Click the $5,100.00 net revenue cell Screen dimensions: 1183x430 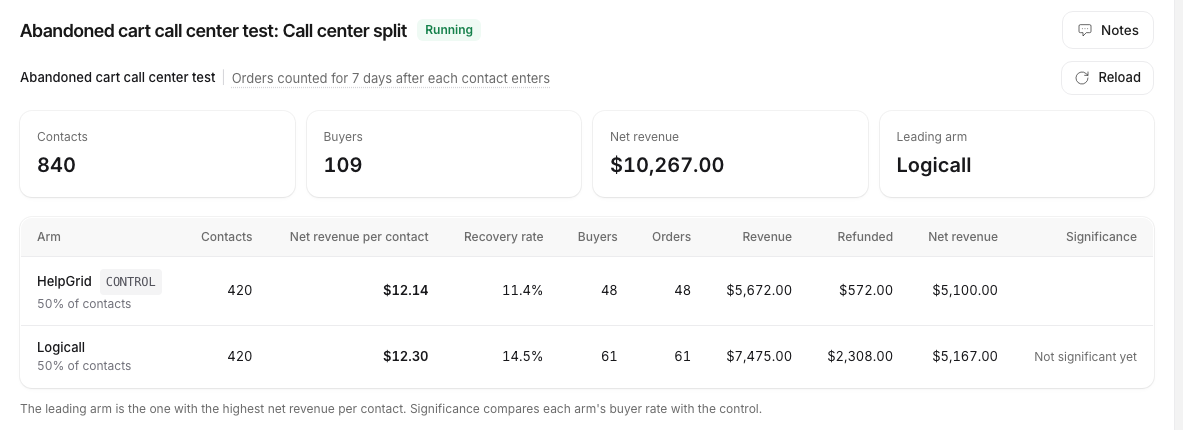(x=965, y=290)
